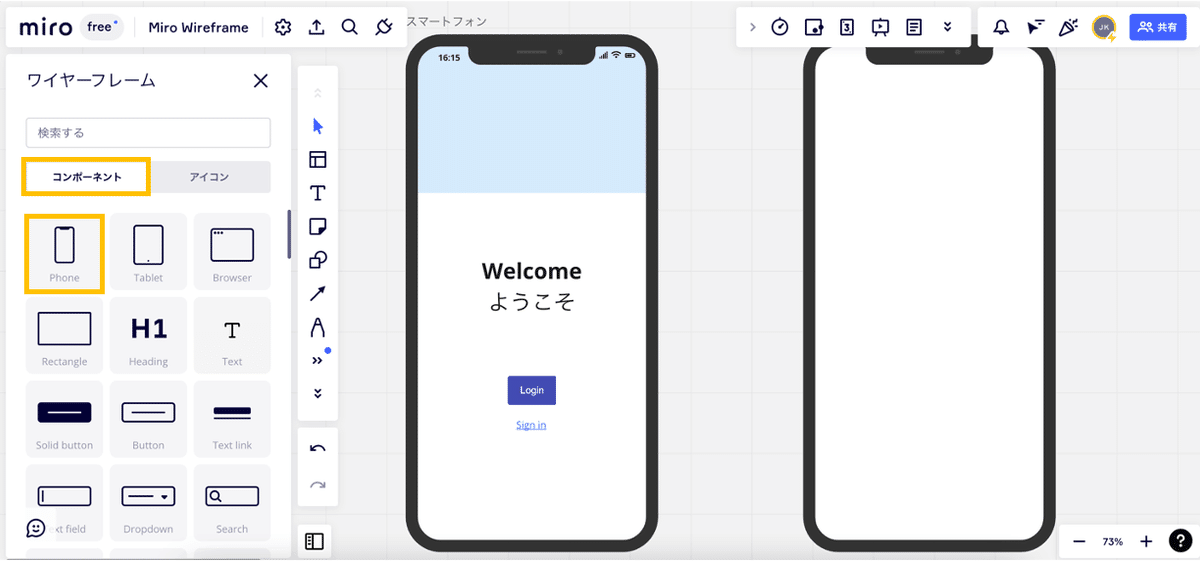Close the ワイヤーフレーム panel
1200x561 pixels.
tap(261, 81)
